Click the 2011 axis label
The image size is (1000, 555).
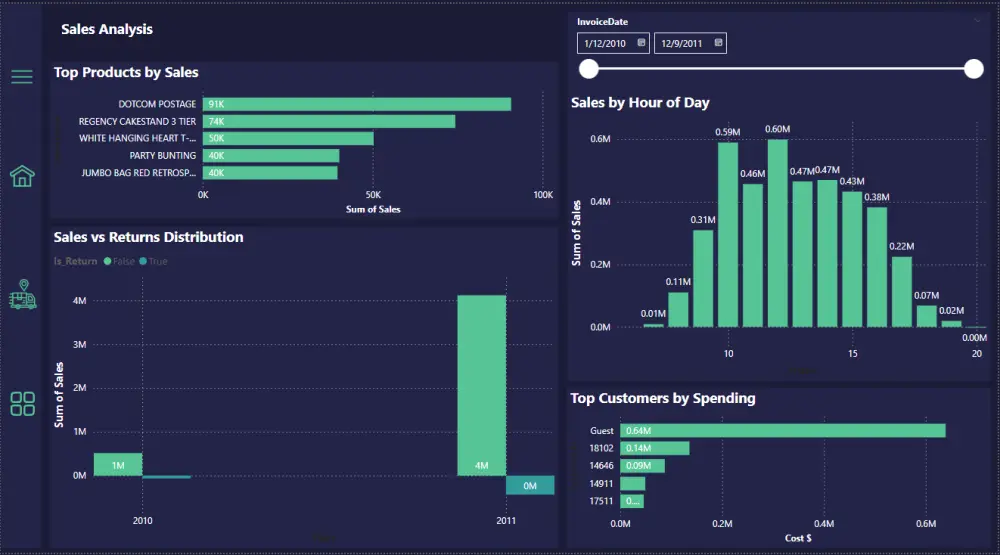click(506, 521)
